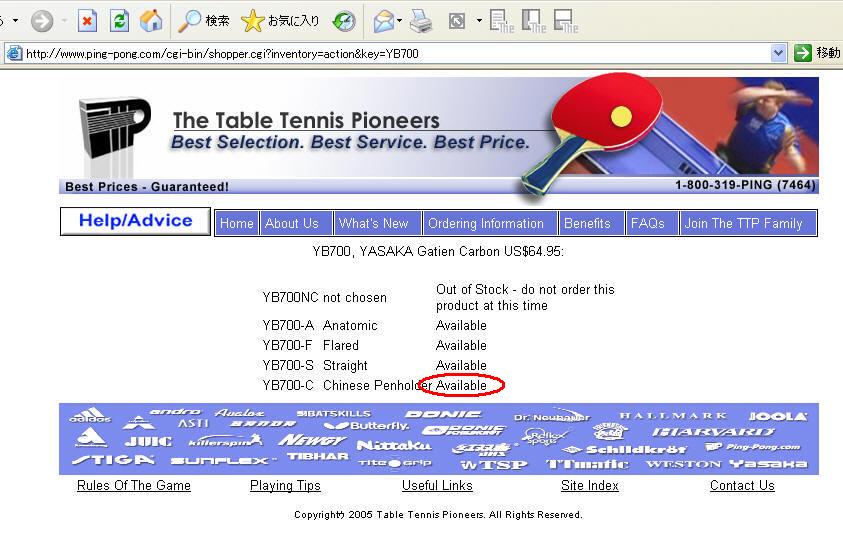Go to browser Home page icon

point(151,21)
